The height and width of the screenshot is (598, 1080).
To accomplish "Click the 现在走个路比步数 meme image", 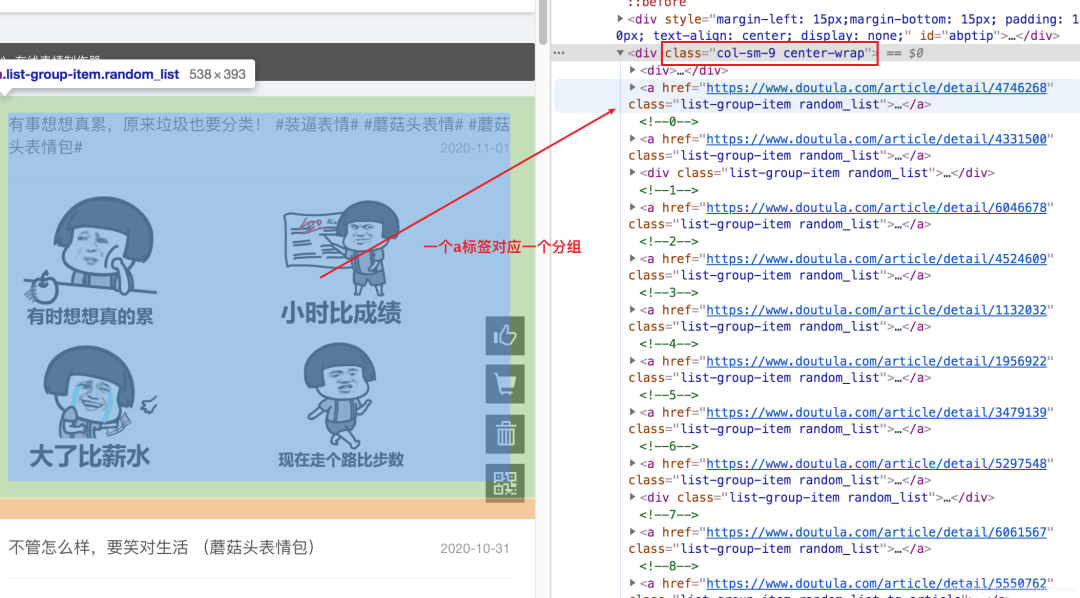I will [341, 406].
